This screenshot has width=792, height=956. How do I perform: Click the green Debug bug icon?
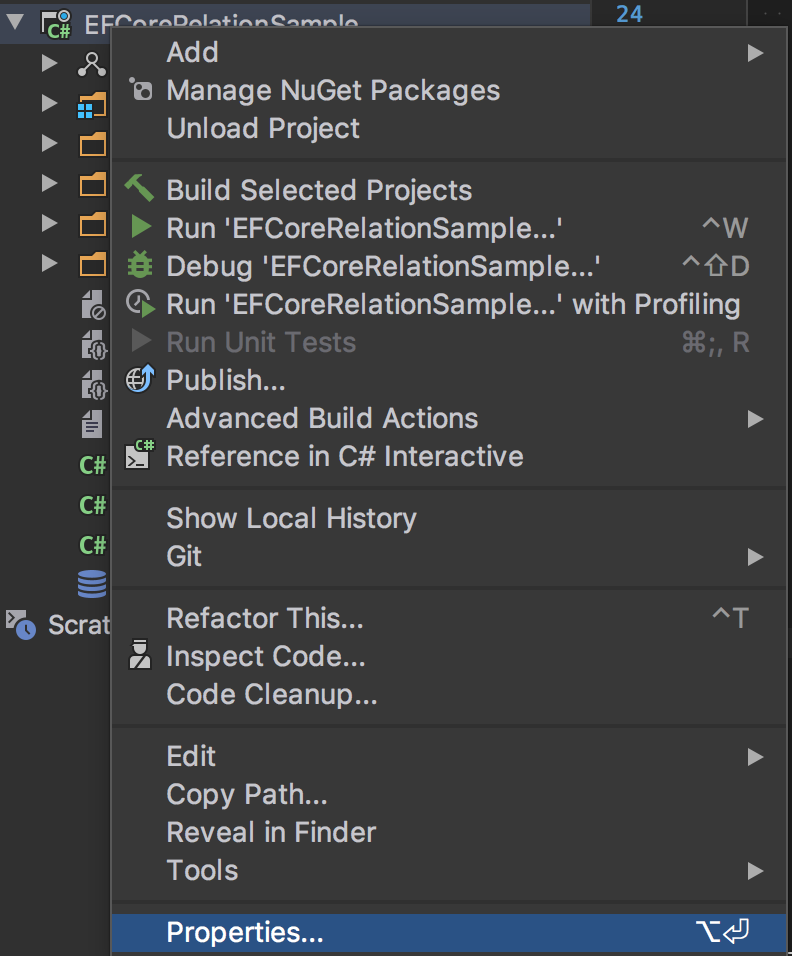140,265
